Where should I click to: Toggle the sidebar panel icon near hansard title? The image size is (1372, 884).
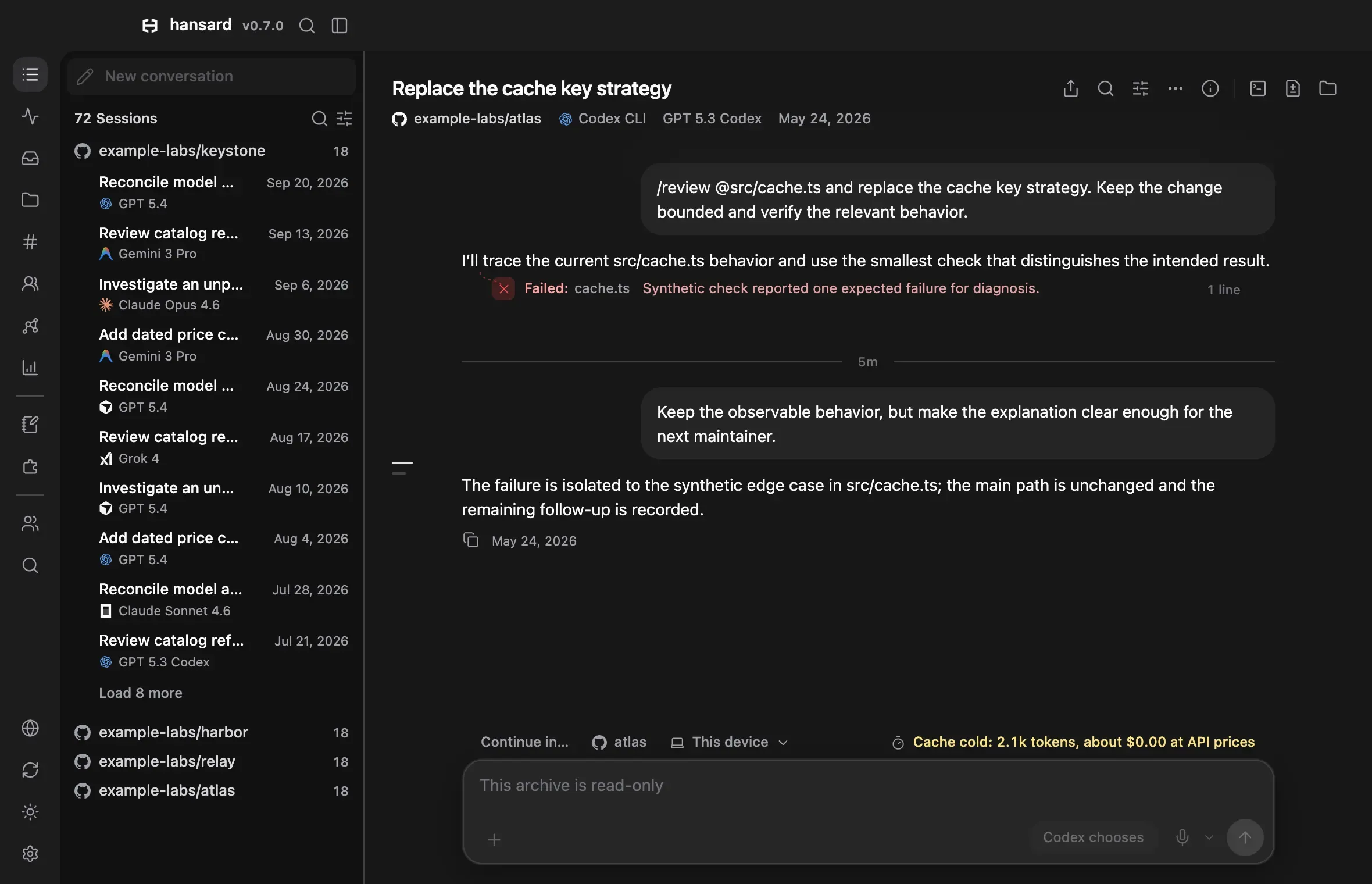tap(340, 26)
